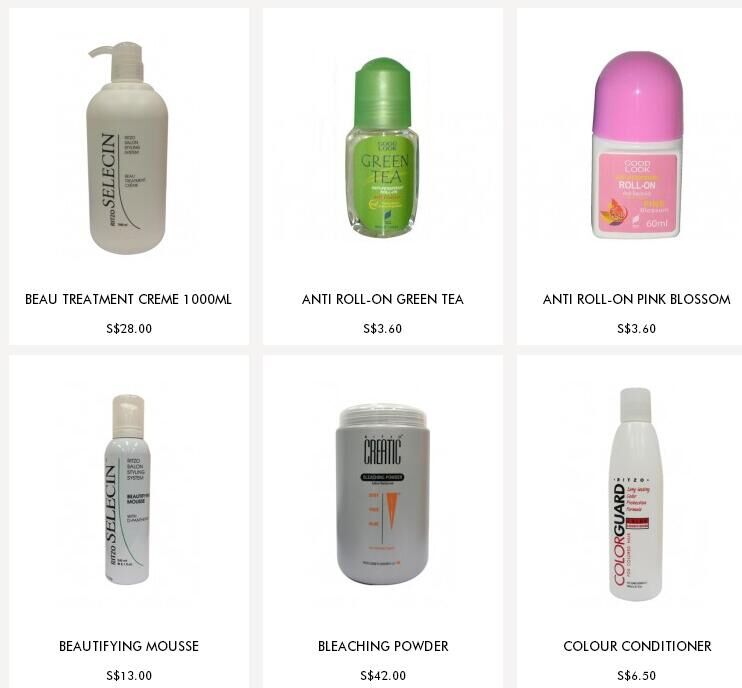742x688 pixels.
Task: Go to ANTI ROLL-ON PINK BLOSSOM page
Action: [636, 300]
